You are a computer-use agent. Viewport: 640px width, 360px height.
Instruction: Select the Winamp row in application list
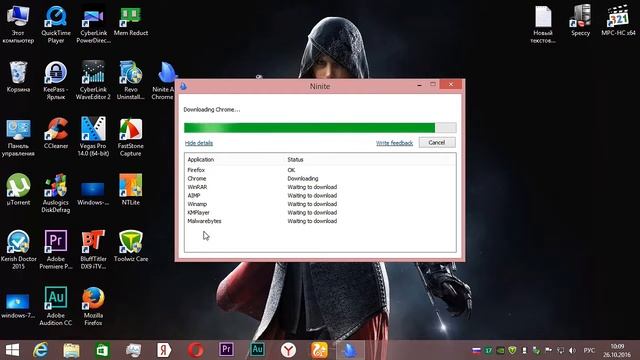click(x=320, y=204)
